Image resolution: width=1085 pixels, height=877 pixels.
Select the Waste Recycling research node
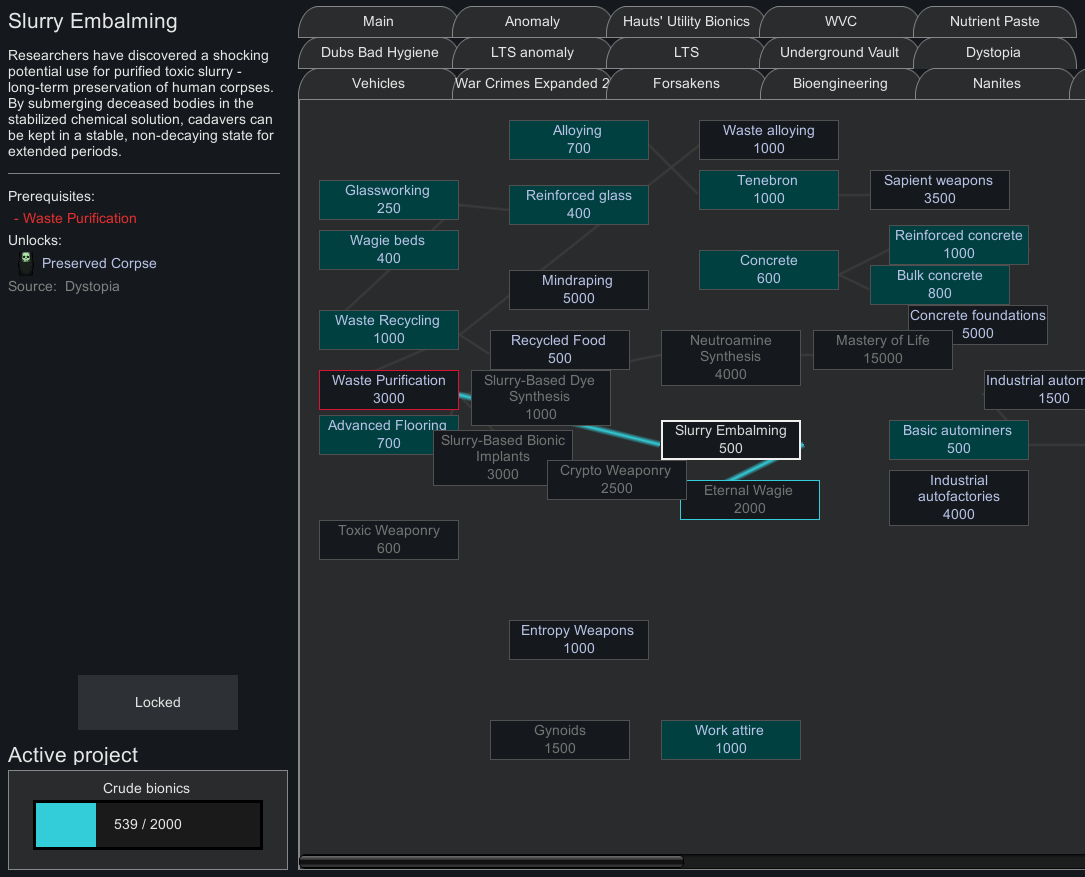(388, 329)
